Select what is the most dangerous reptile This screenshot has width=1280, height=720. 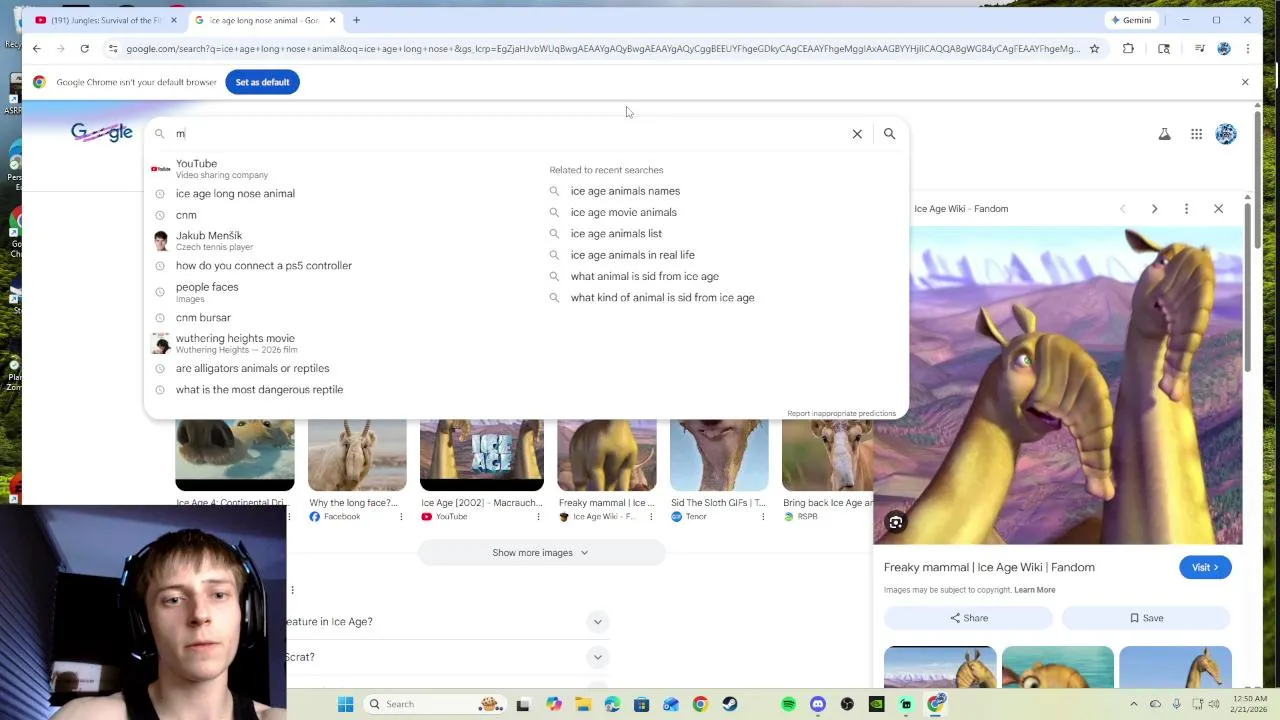coord(340,389)
